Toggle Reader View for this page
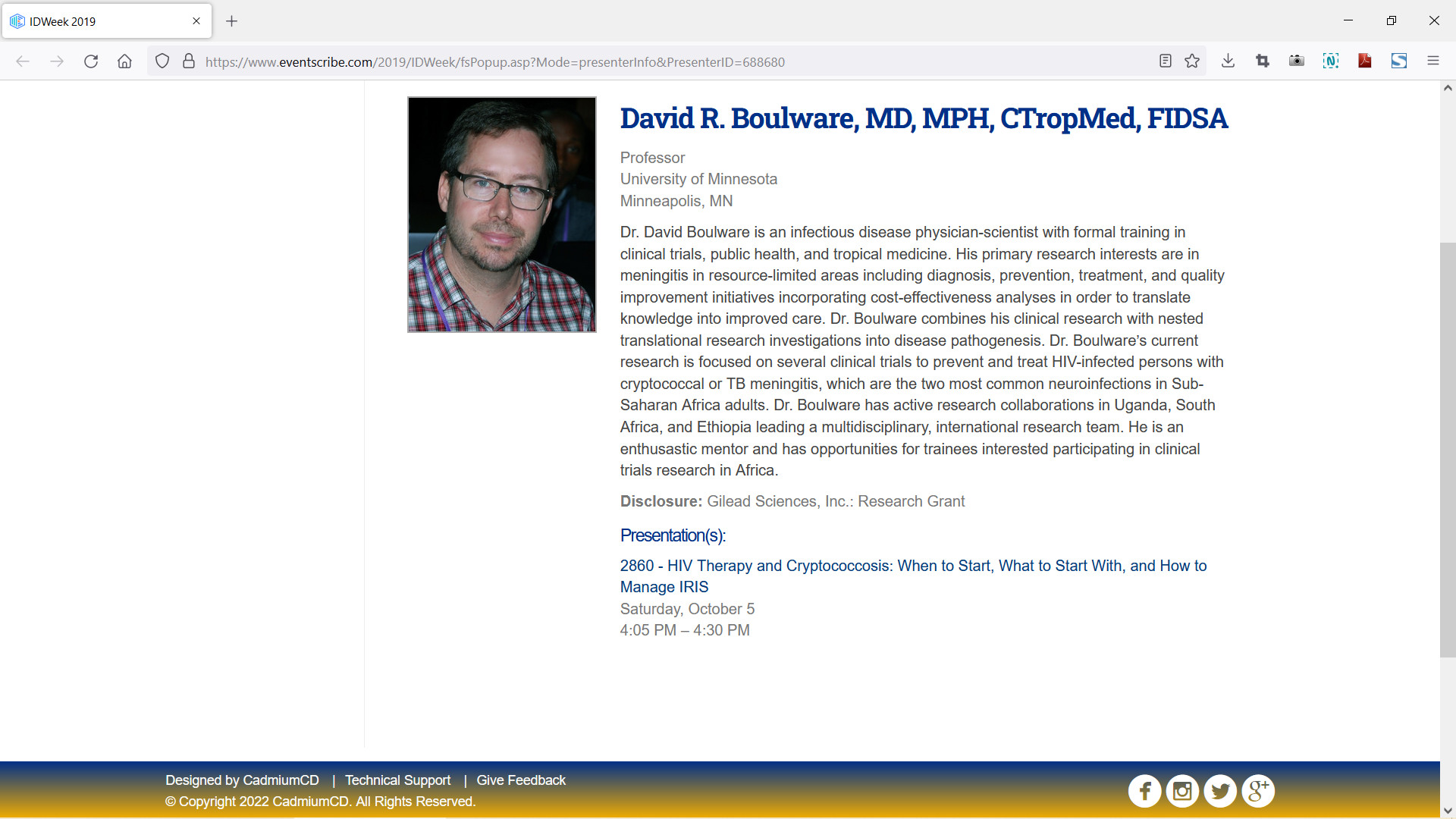 (1165, 61)
